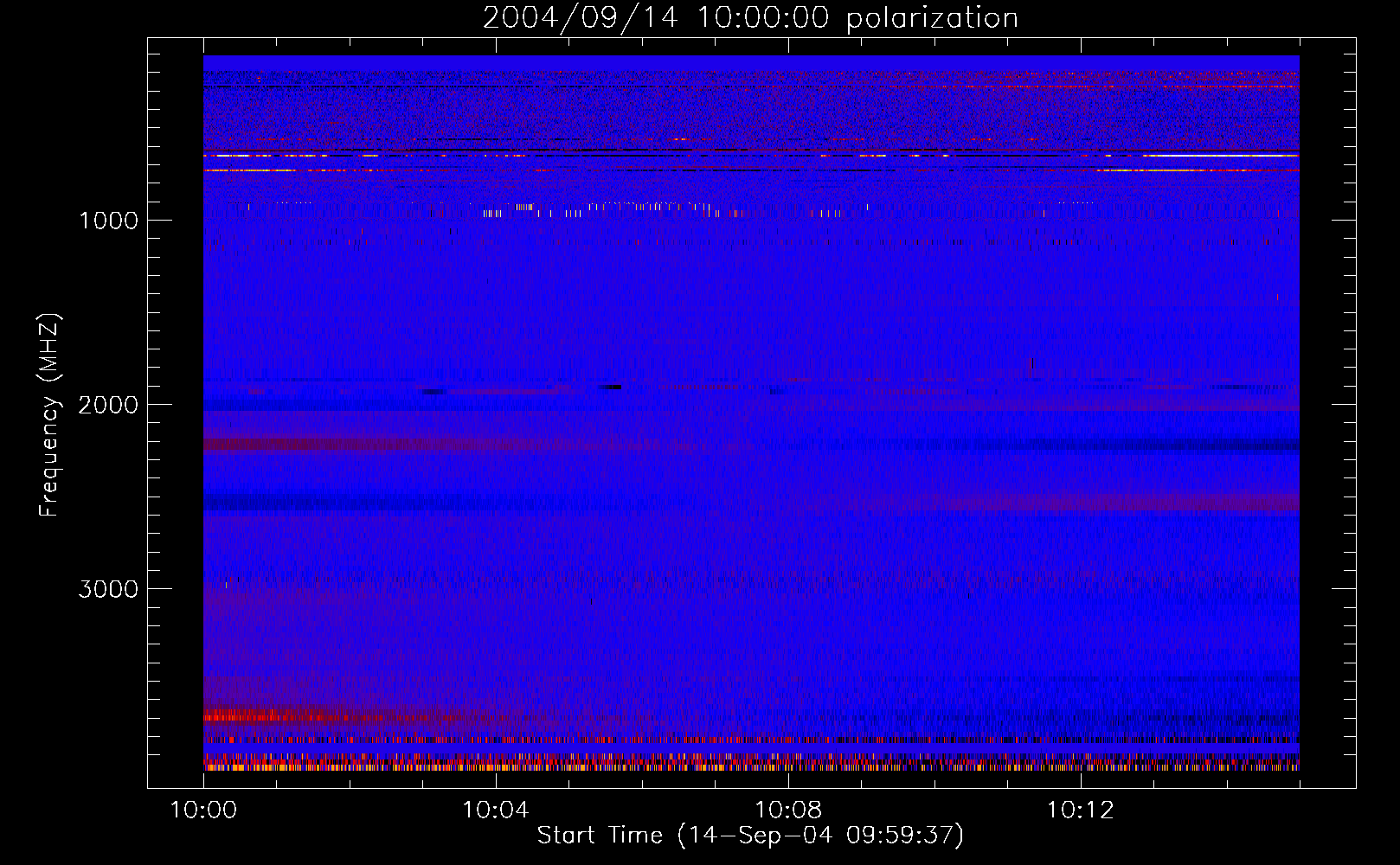Viewport: 1400px width, 865px height.
Task: Click the 10:08 time tick label
Action: [788, 811]
